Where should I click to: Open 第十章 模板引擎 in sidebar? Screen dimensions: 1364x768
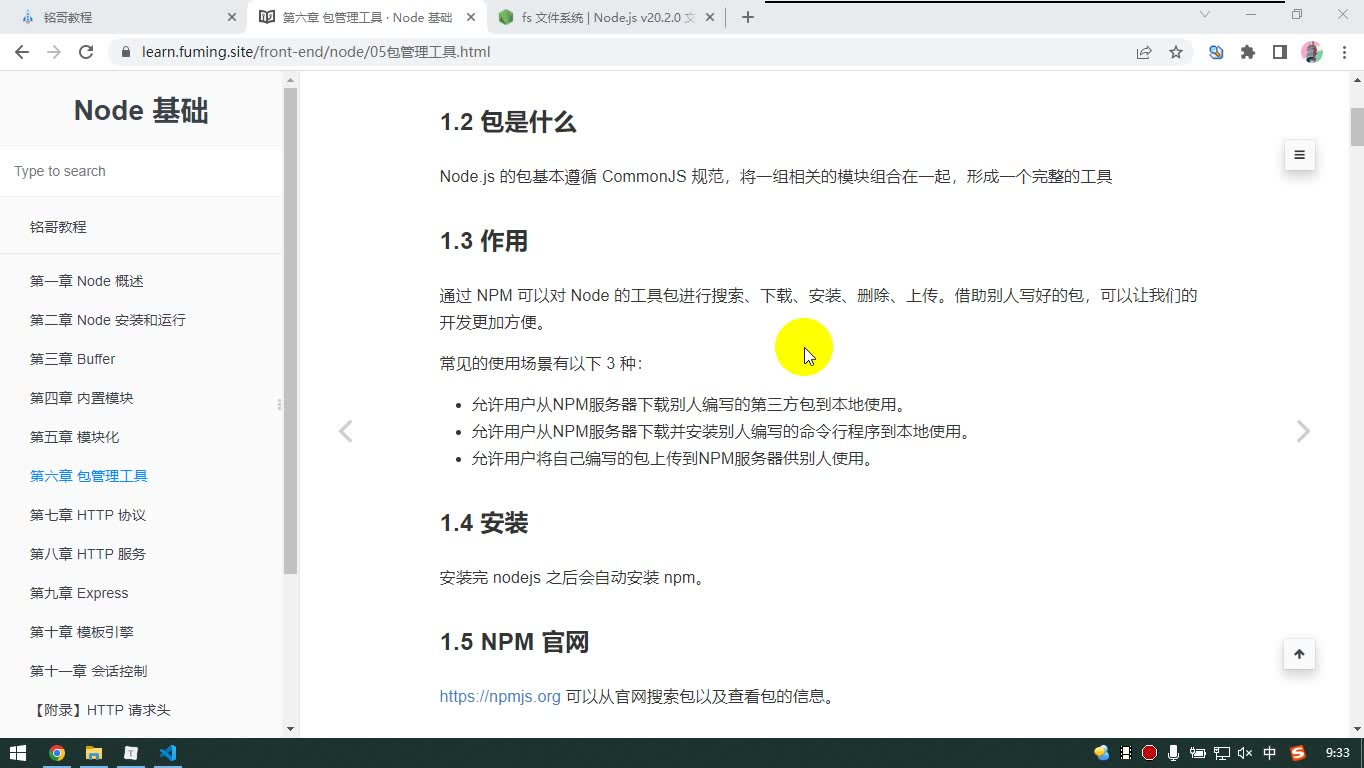click(82, 632)
